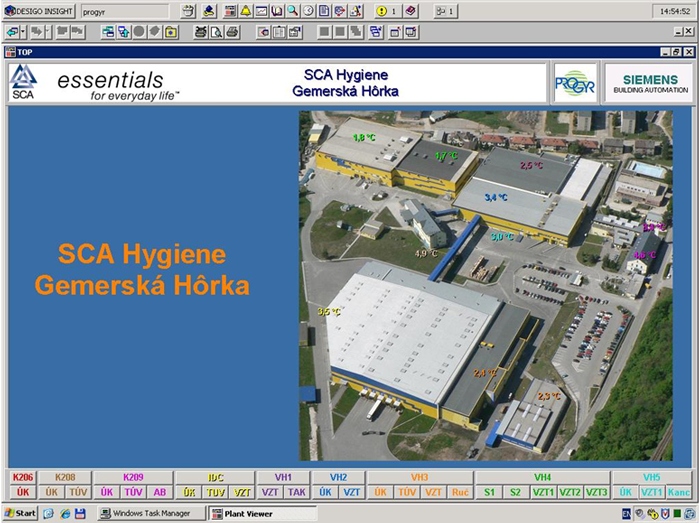Launch the Plant Viewer icon in top toolbar
Image resolution: width=700 pixels, height=523 pixels.
(230, 11)
